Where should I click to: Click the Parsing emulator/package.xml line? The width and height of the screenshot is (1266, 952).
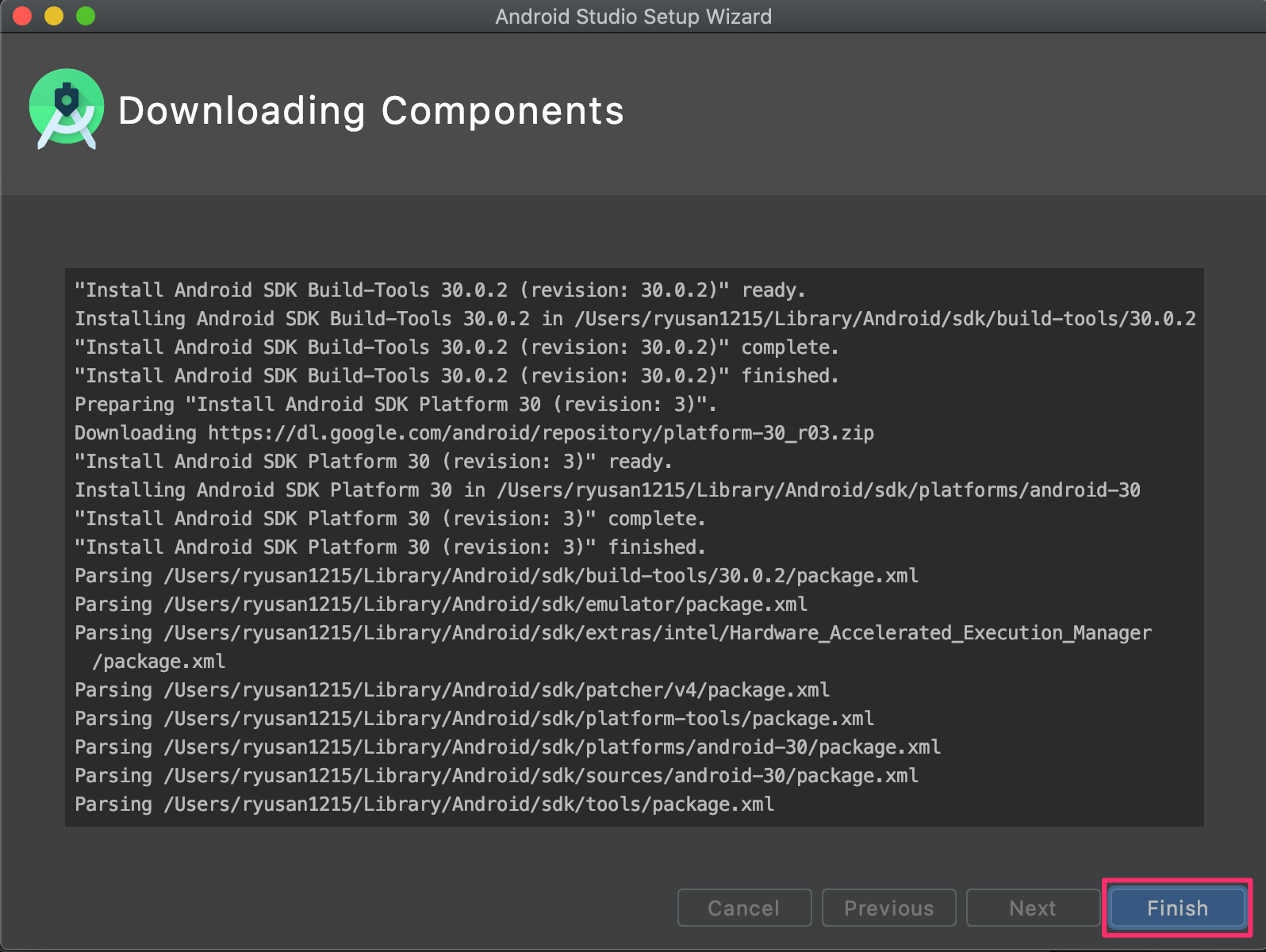click(x=441, y=605)
